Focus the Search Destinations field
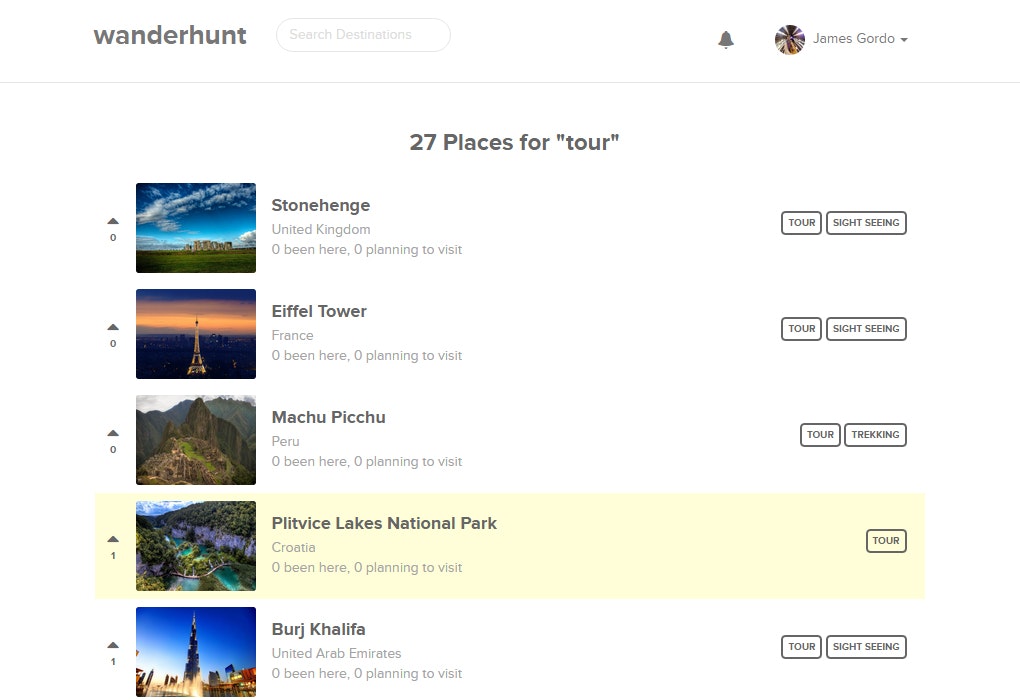The width and height of the screenshot is (1020, 700). coord(363,35)
